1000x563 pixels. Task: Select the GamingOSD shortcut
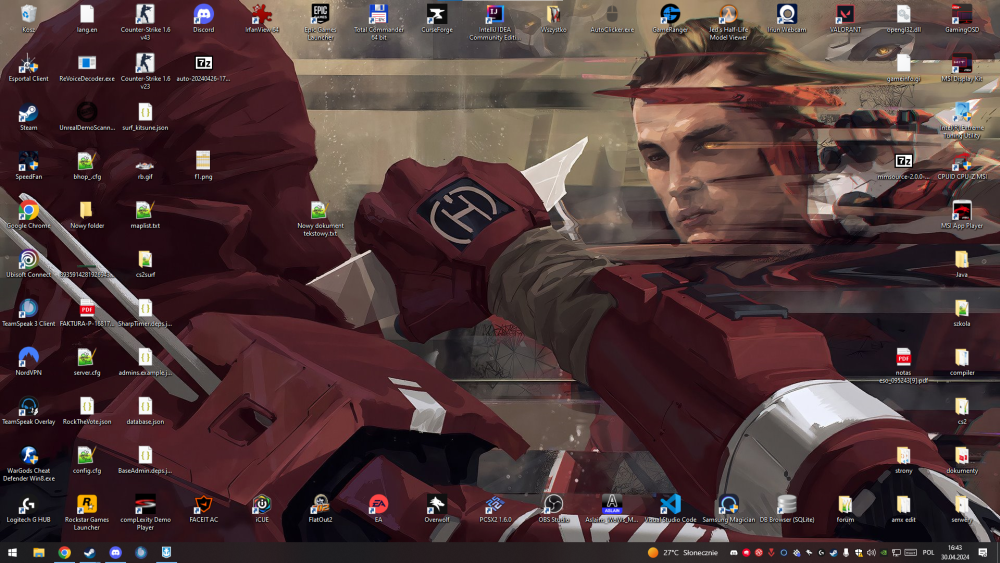[962, 18]
